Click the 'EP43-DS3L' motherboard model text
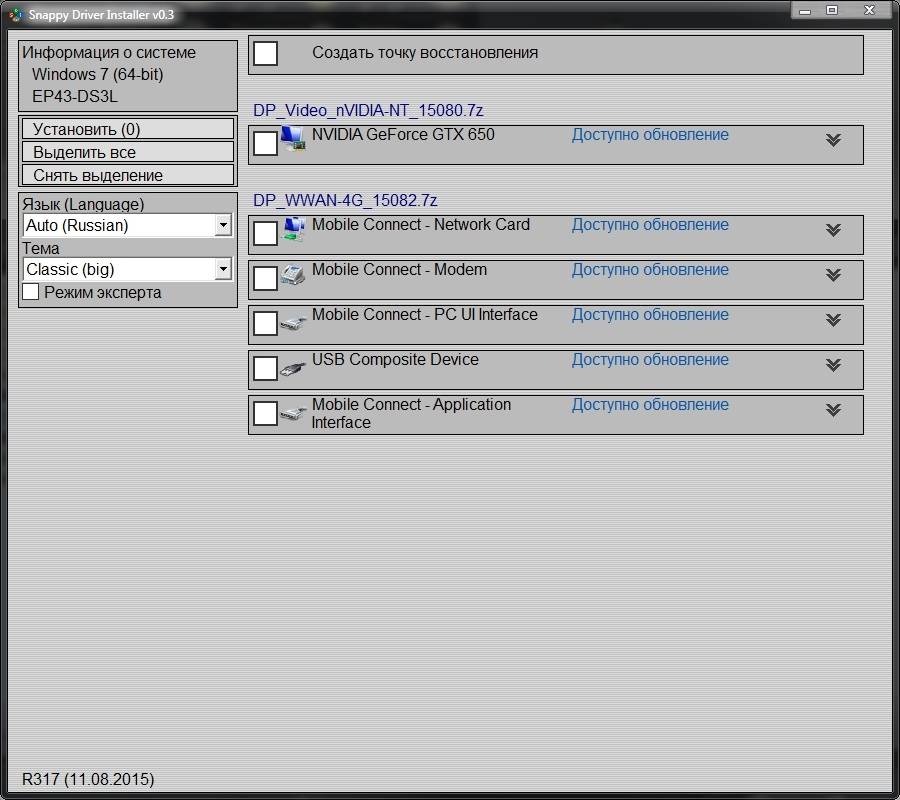 [75, 96]
